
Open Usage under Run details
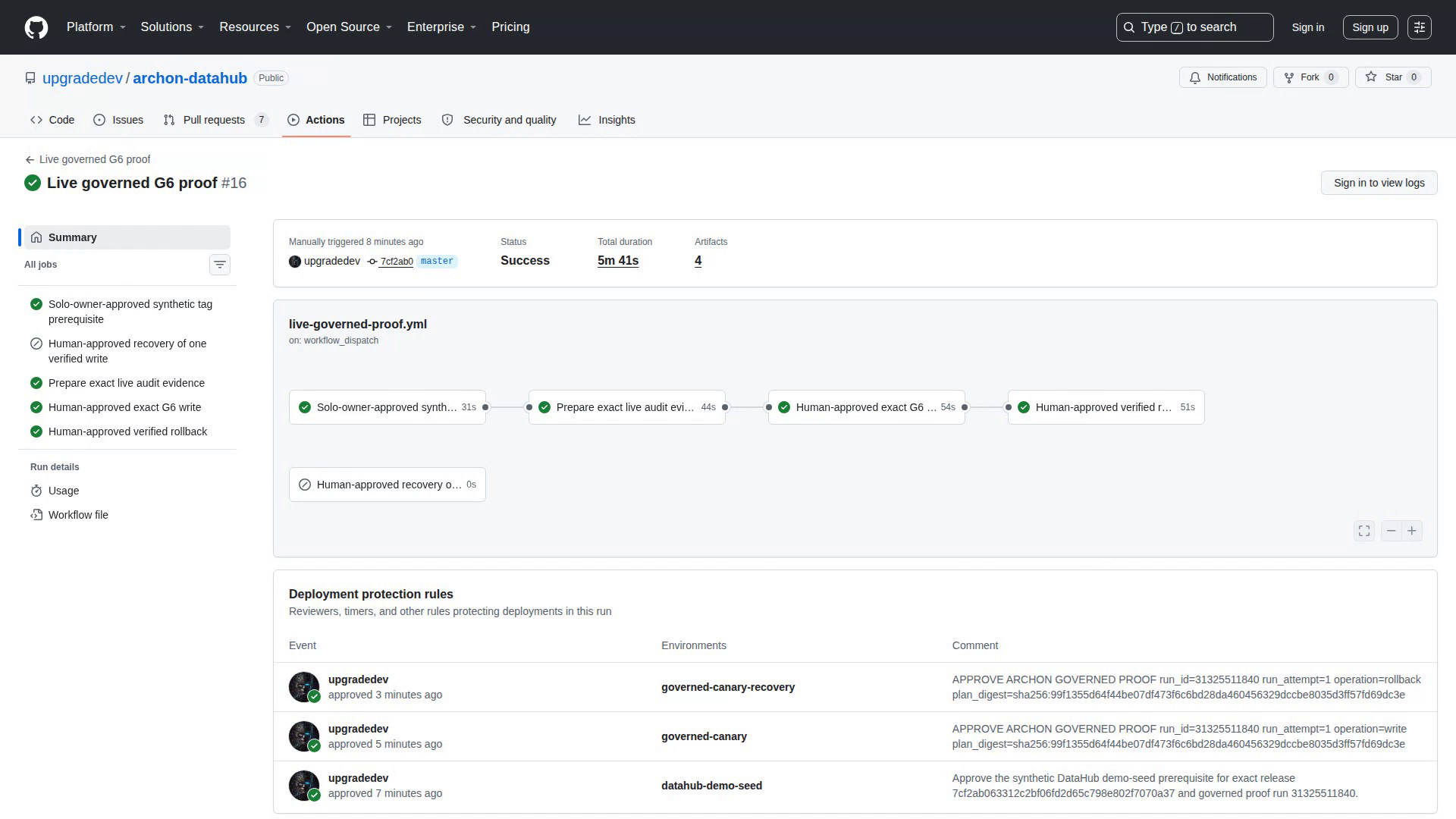[127, 491]
